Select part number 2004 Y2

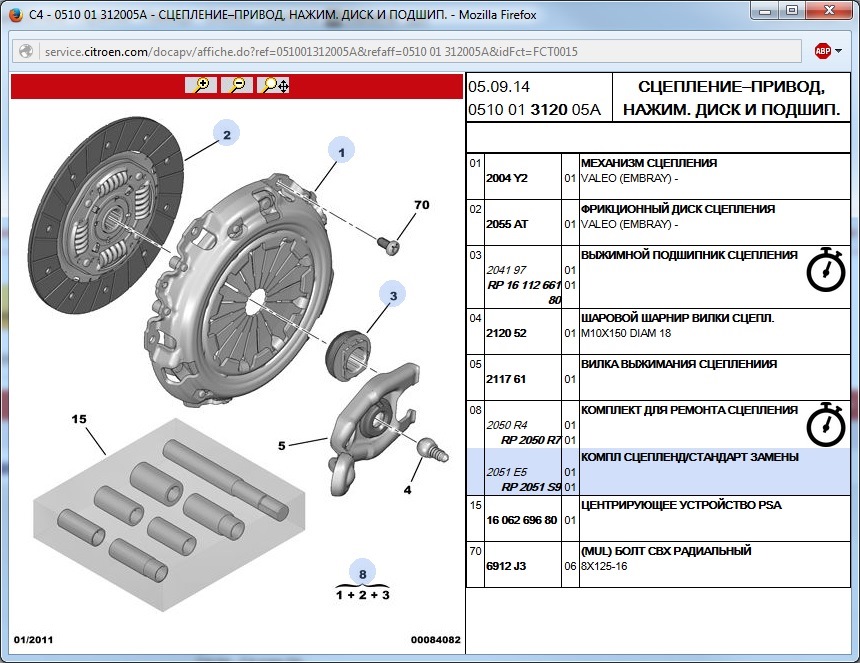[507, 178]
